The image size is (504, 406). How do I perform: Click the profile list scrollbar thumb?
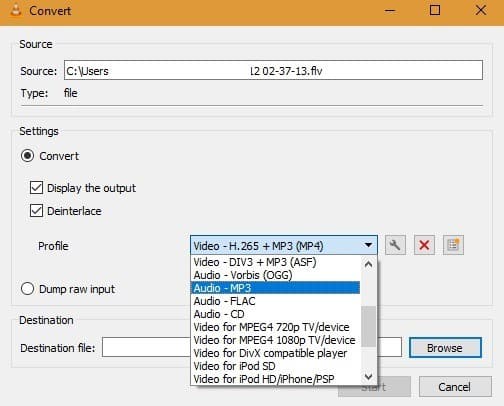(x=368, y=326)
